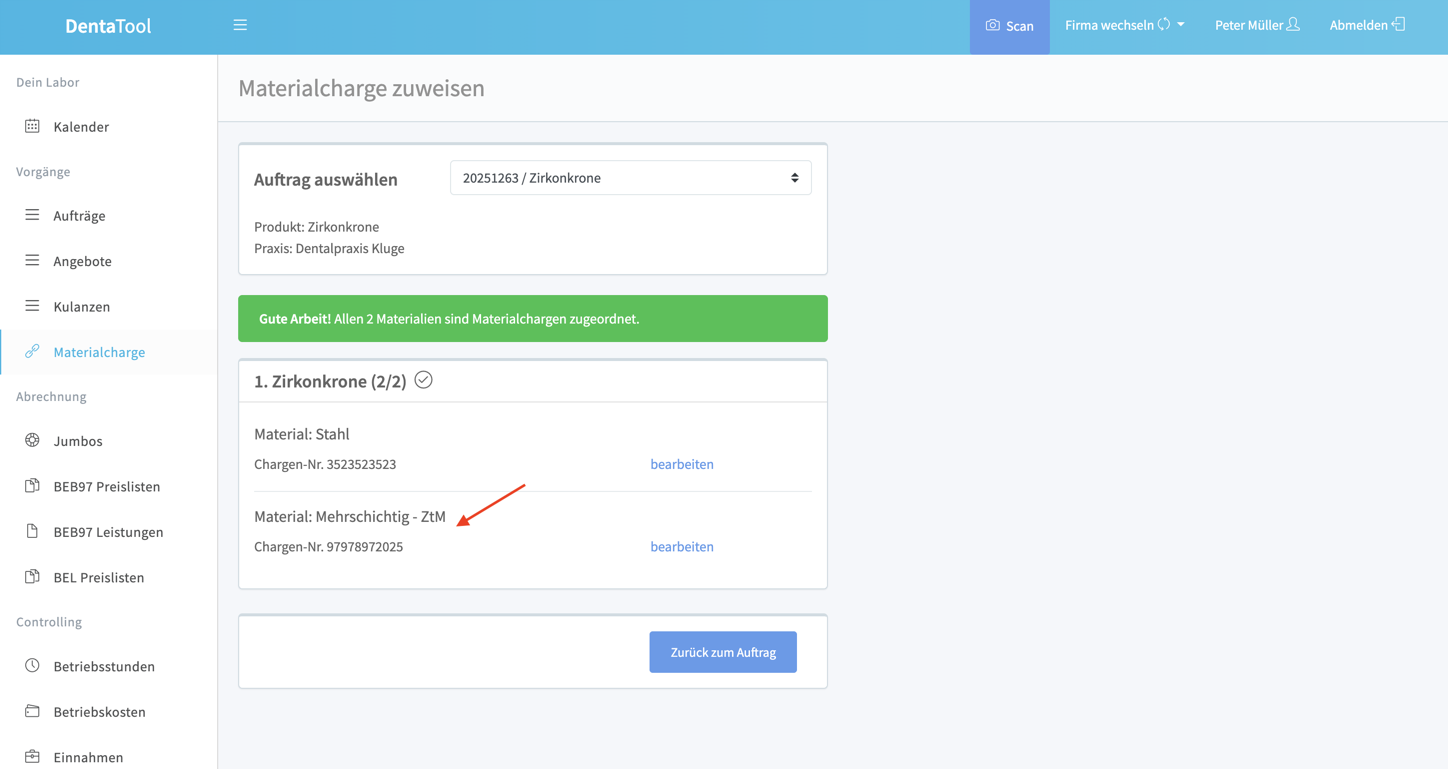Click Abmelden to log out

coord(1367,25)
